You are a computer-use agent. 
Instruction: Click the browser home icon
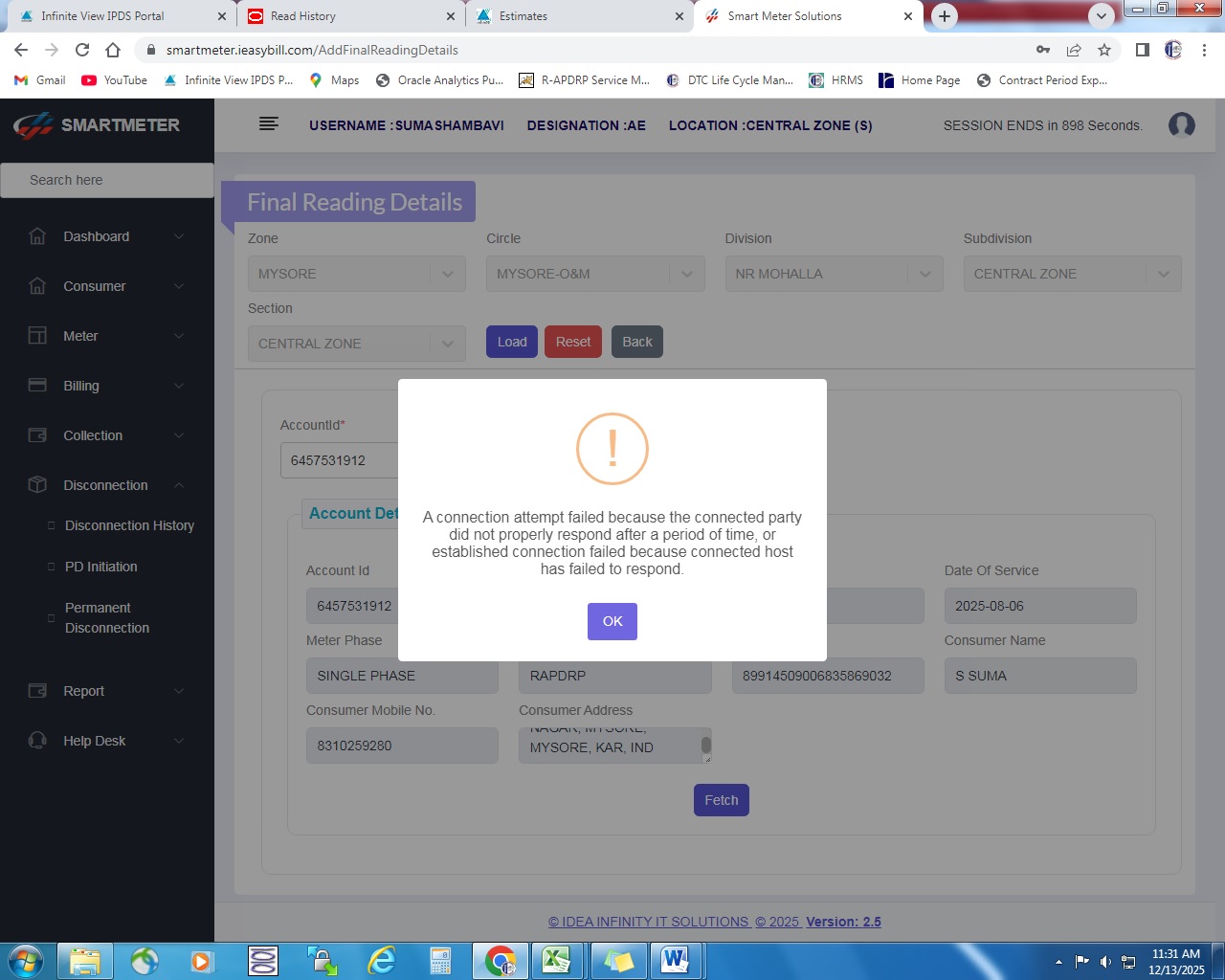pos(113,50)
